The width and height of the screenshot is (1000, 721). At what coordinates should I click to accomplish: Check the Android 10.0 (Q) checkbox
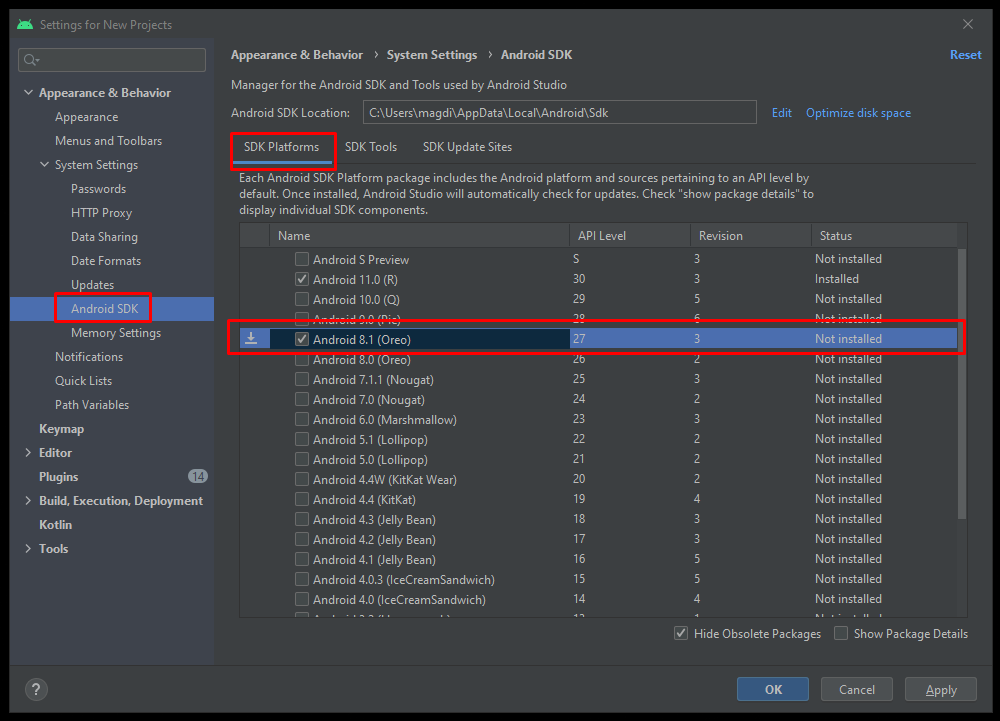[302, 299]
